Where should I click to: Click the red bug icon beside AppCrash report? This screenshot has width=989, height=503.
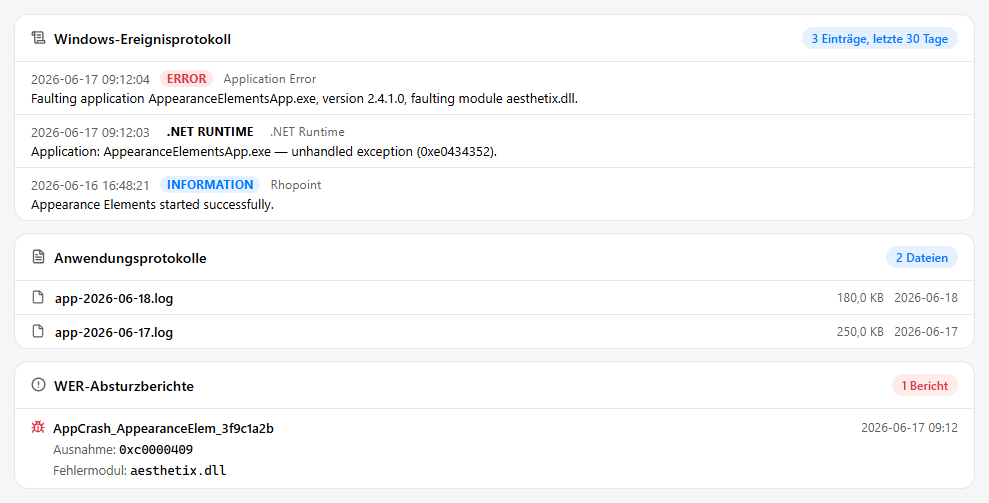(x=38, y=427)
